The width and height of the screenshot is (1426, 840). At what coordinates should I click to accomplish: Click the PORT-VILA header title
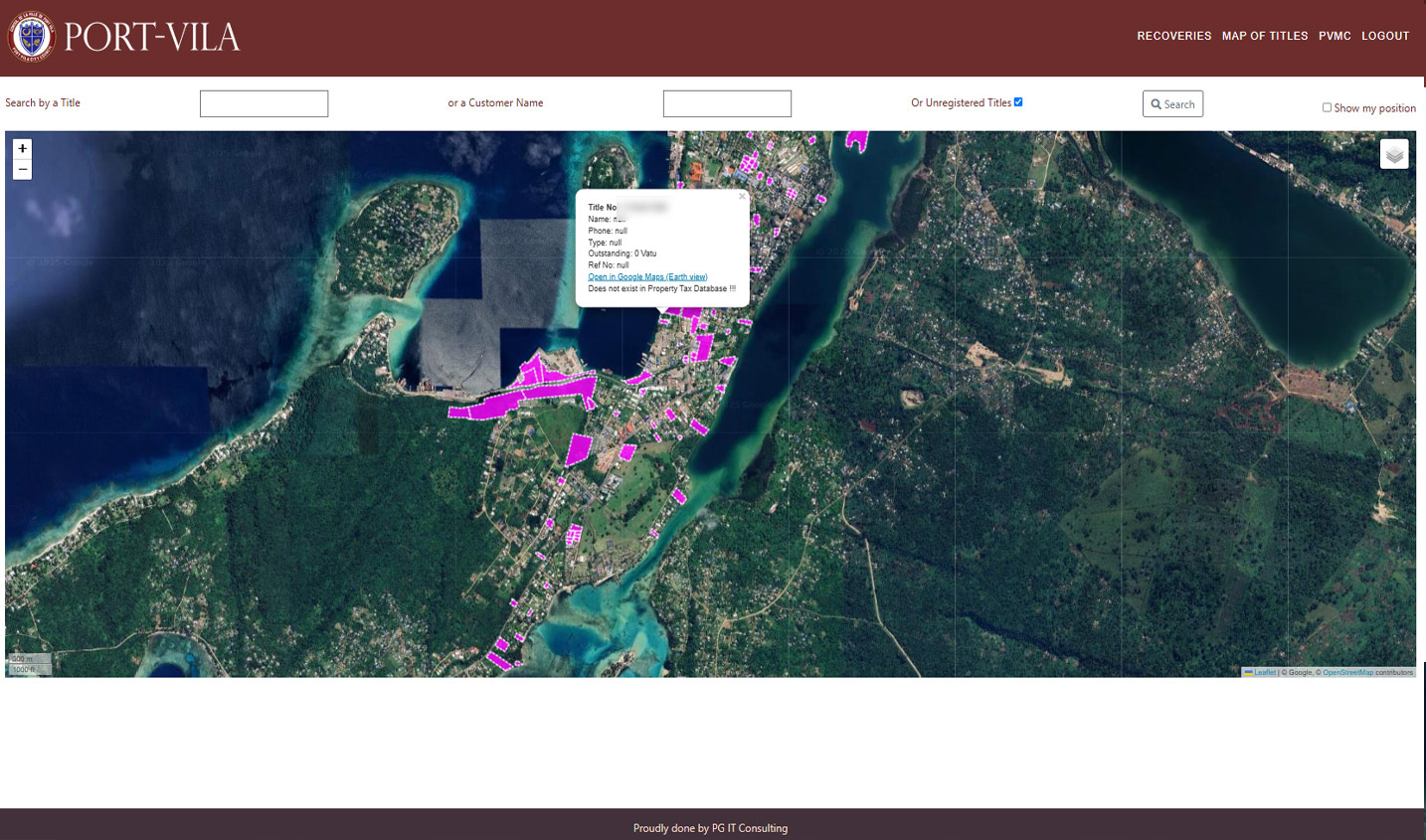(152, 38)
